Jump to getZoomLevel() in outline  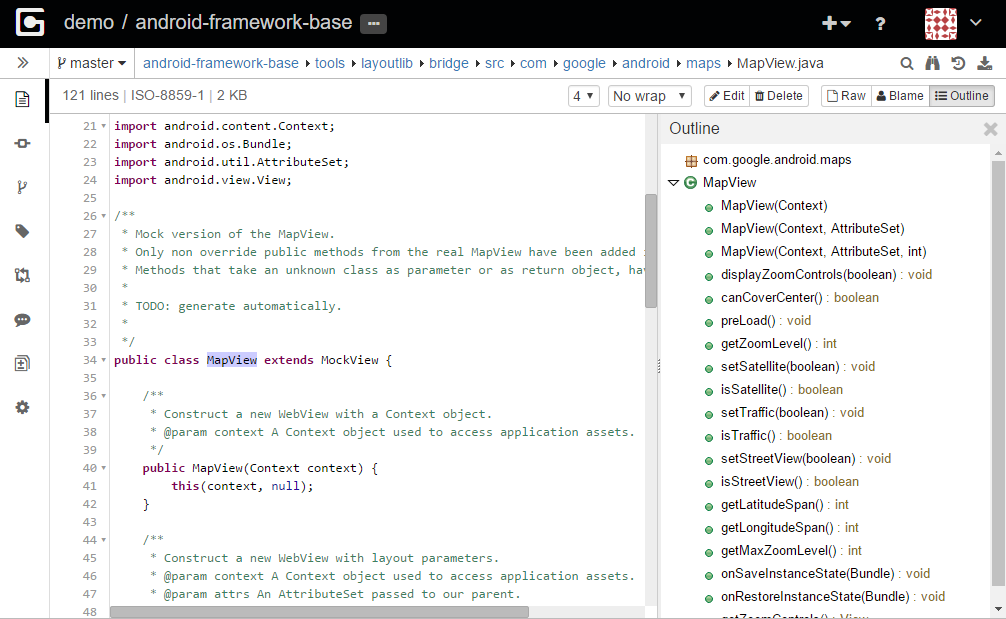coord(779,344)
